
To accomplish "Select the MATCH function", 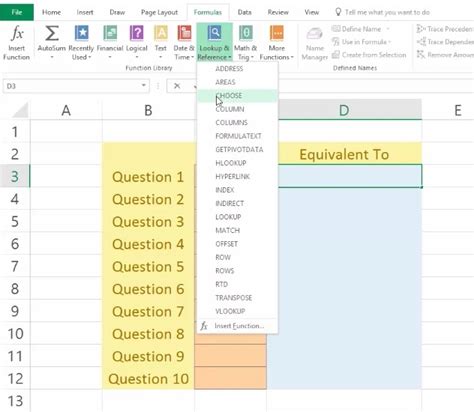I will [x=237, y=230].
